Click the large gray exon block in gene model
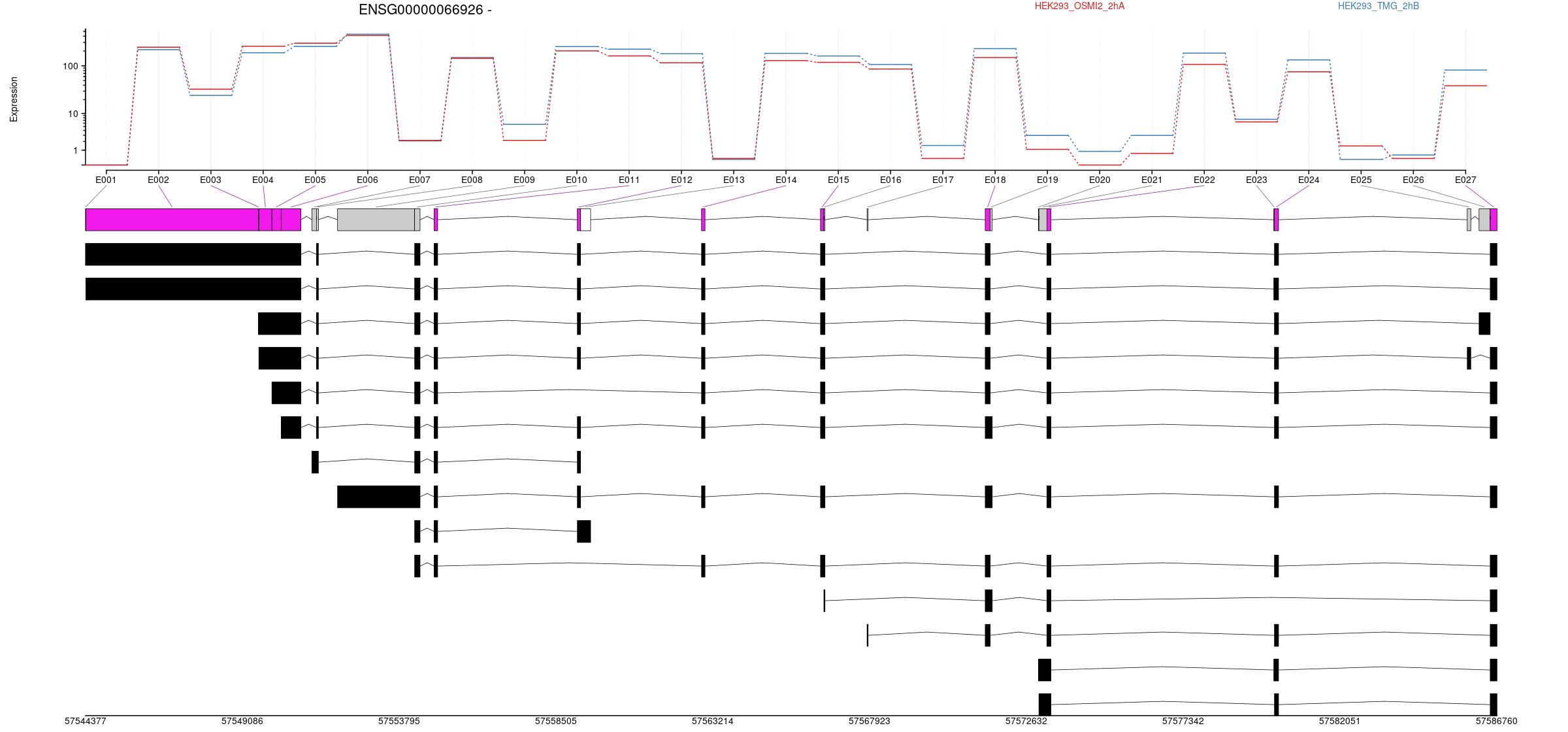The height and width of the screenshot is (732, 1568). (x=376, y=220)
